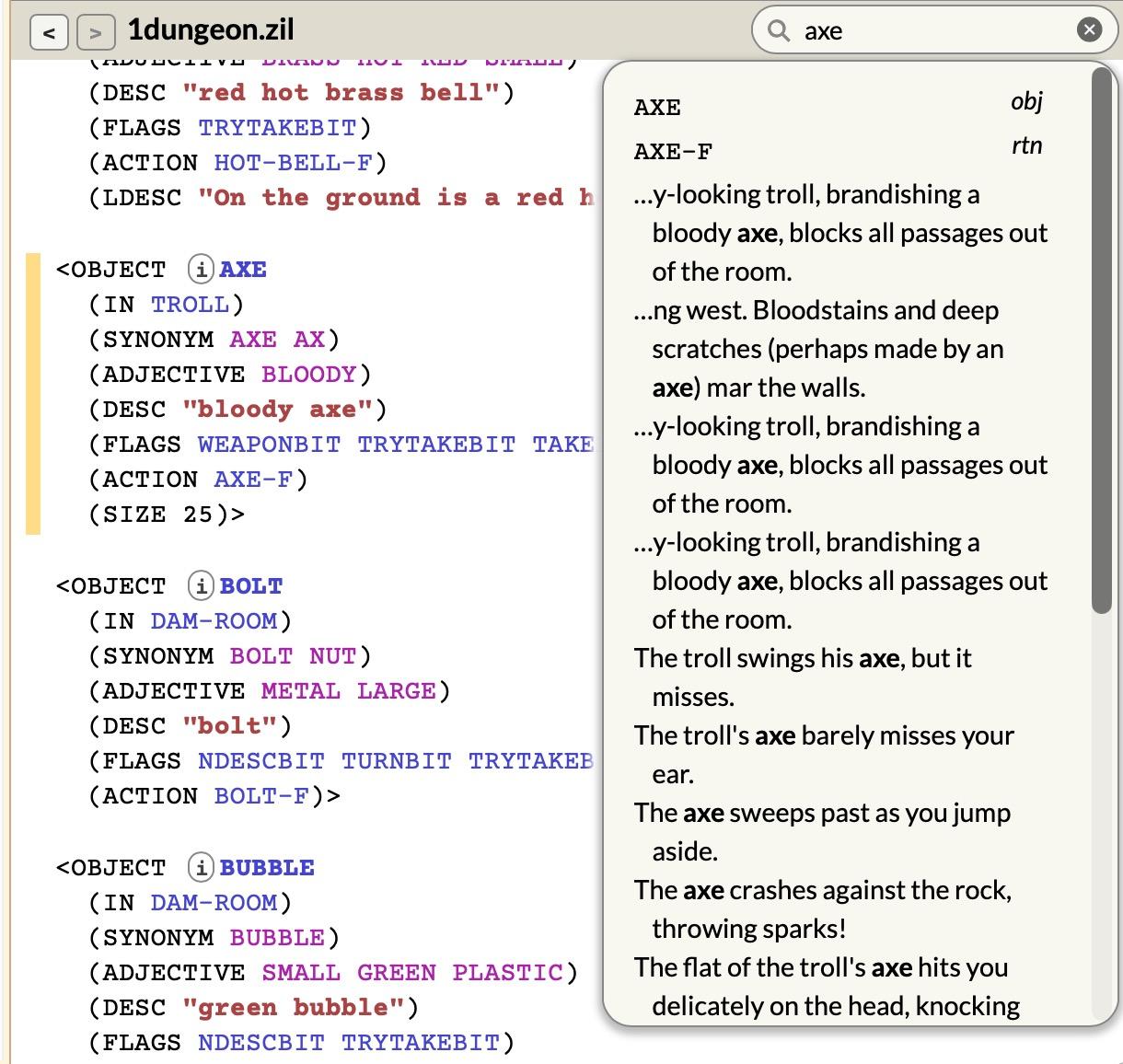Click NDESCBIT flag in BOLT object
1123x1064 pixels.
(261, 761)
